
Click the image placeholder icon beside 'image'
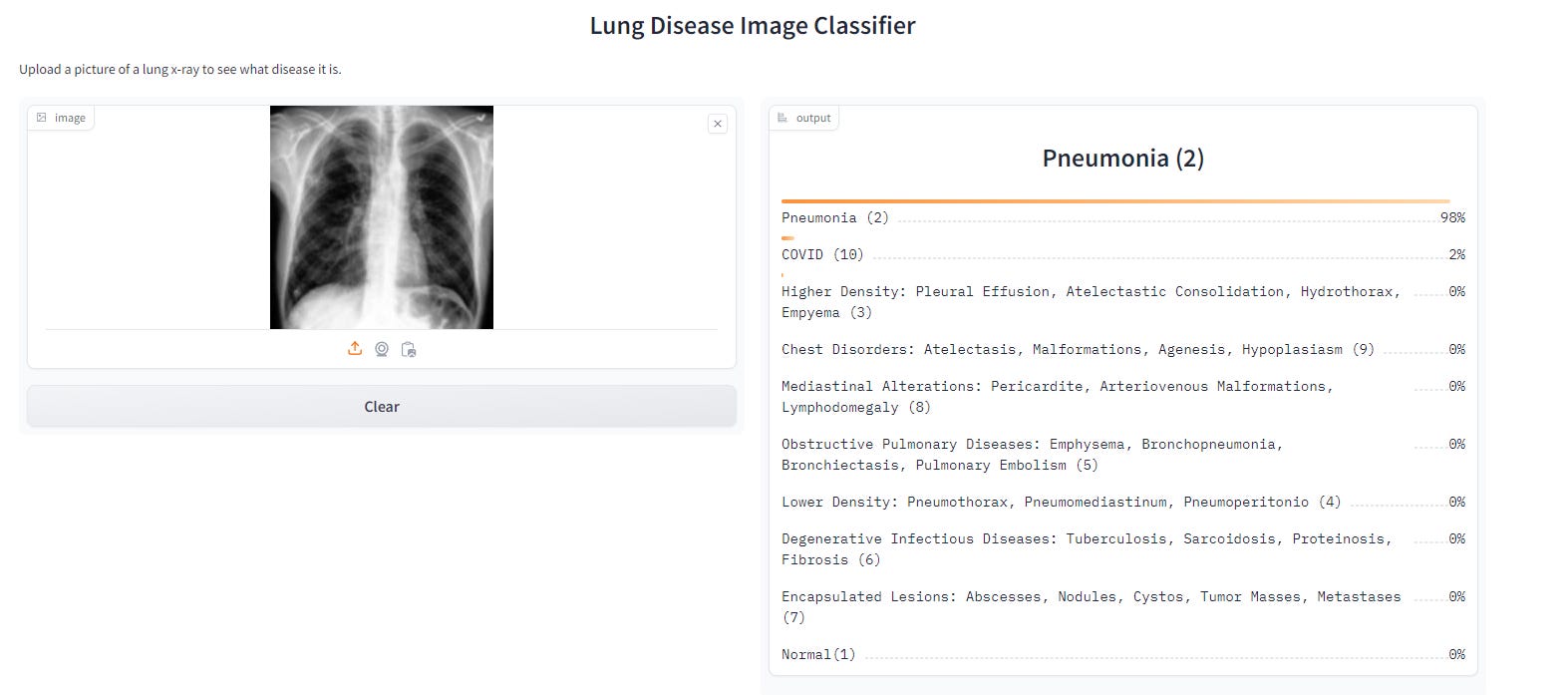[x=41, y=117]
